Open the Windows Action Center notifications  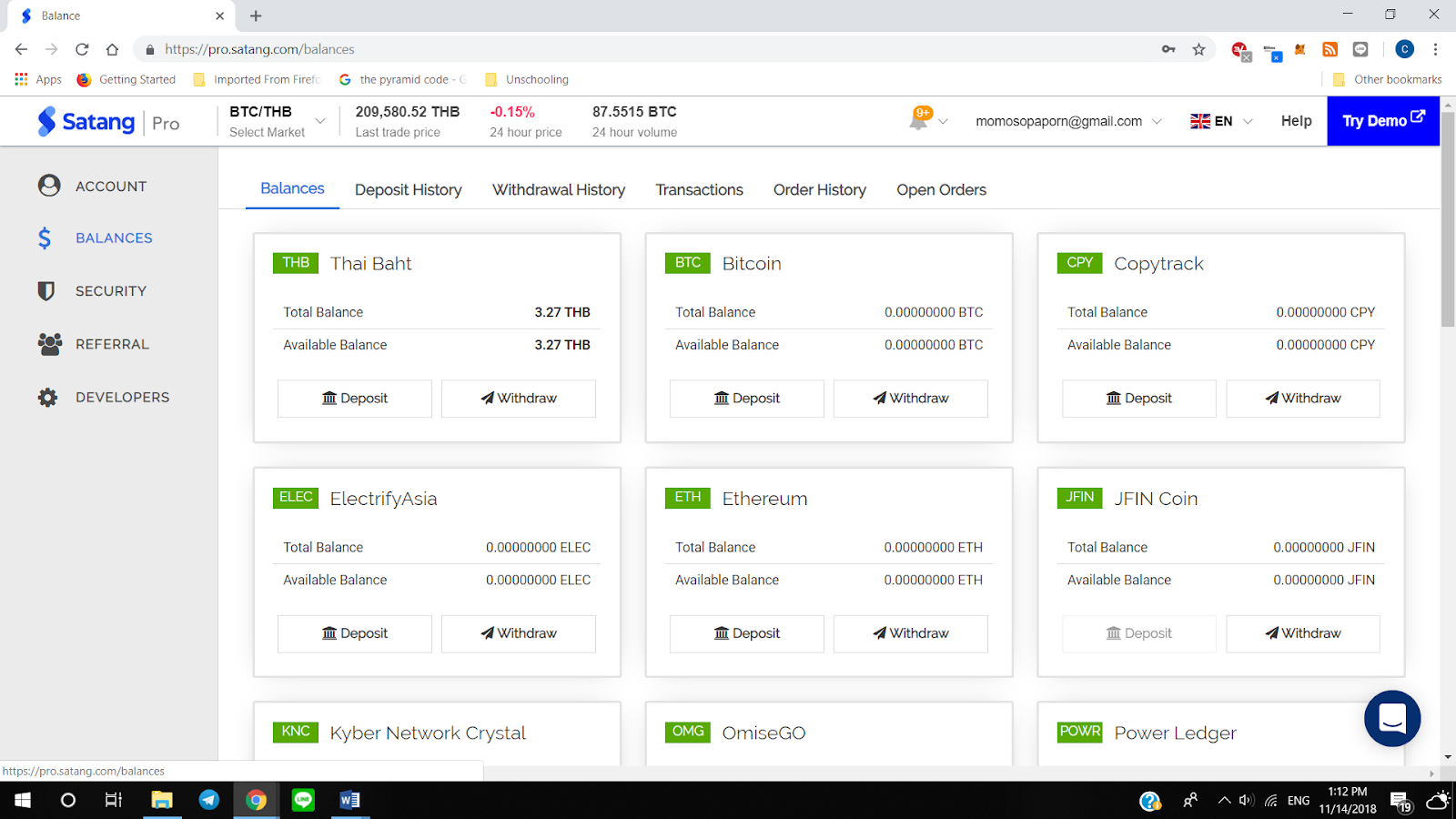[1400, 801]
